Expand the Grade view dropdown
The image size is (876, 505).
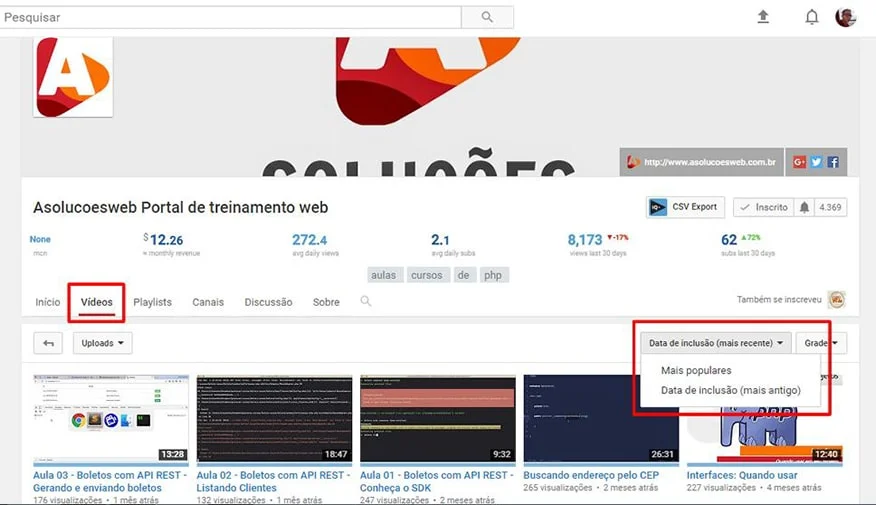click(821, 343)
